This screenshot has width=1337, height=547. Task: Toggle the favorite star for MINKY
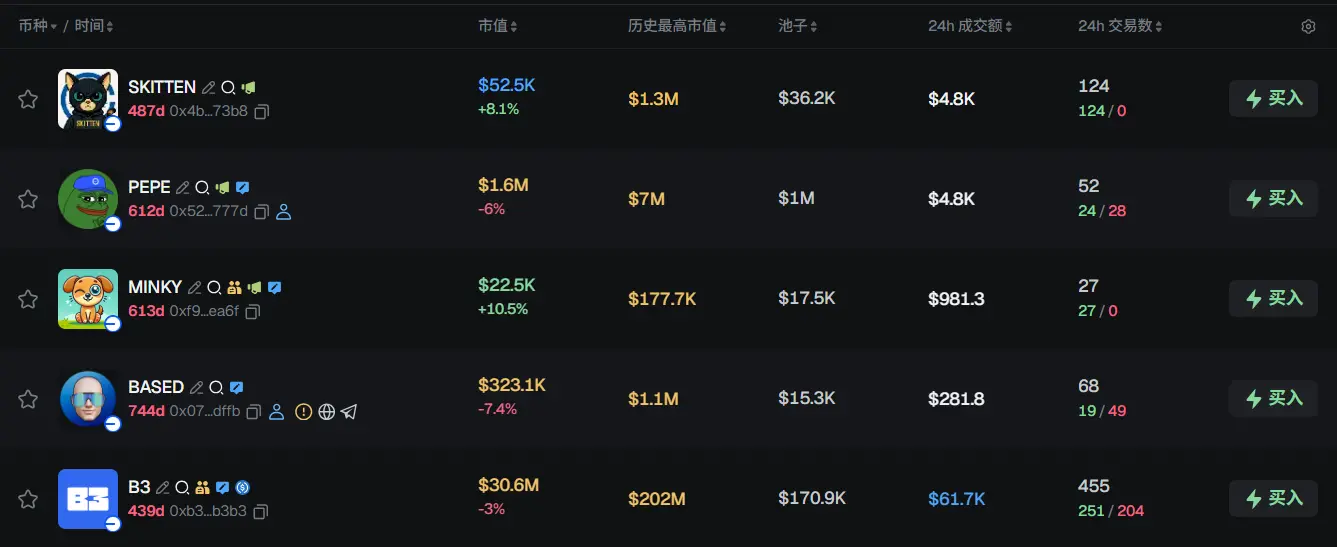pyautogui.click(x=28, y=299)
